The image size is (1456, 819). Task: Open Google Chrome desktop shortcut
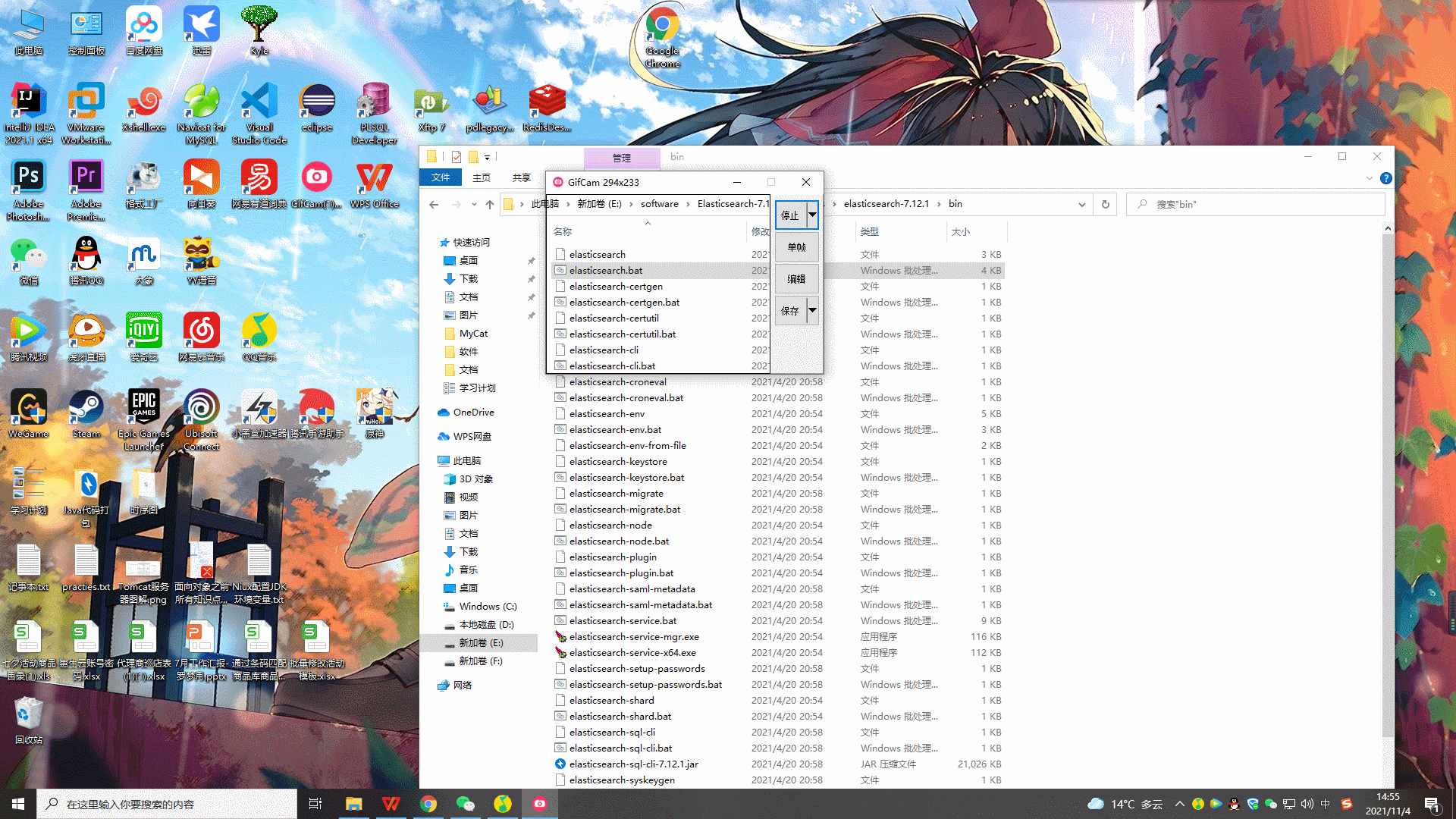(663, 37)
